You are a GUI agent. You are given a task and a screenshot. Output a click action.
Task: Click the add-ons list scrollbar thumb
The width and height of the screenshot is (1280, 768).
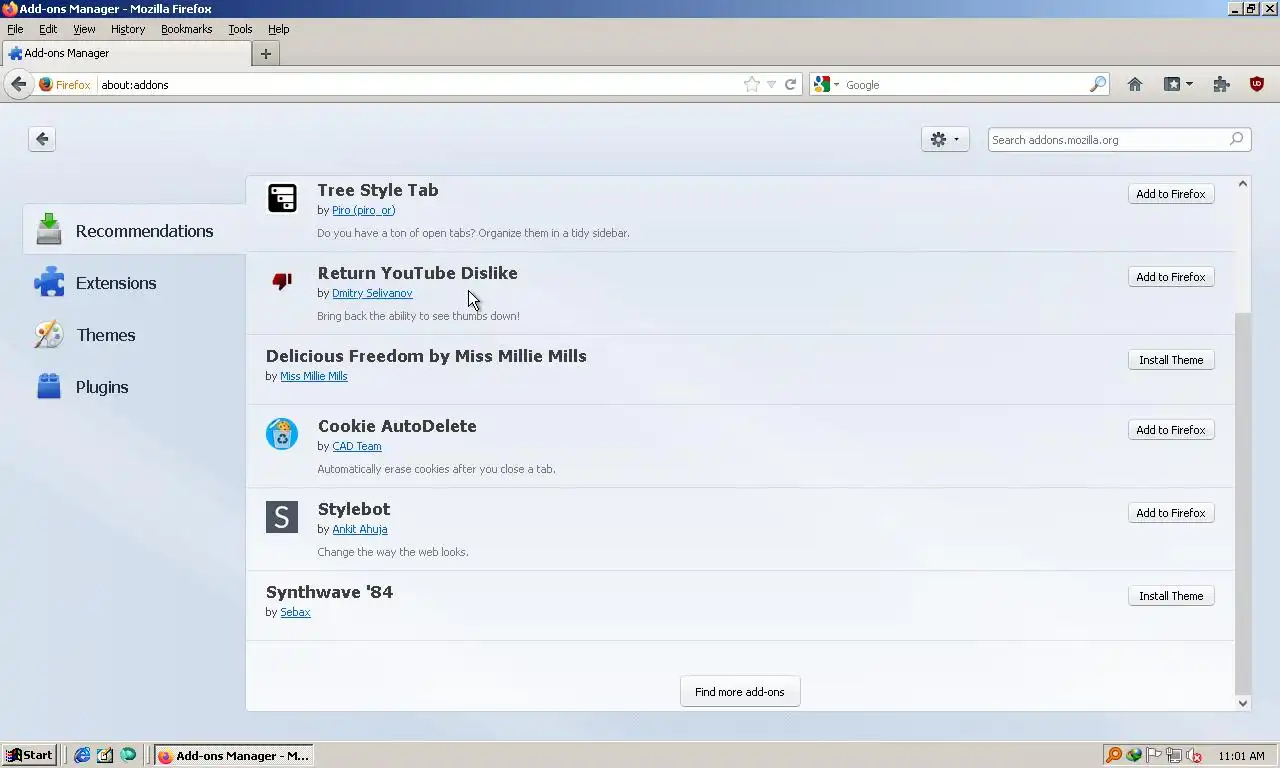1243,502
